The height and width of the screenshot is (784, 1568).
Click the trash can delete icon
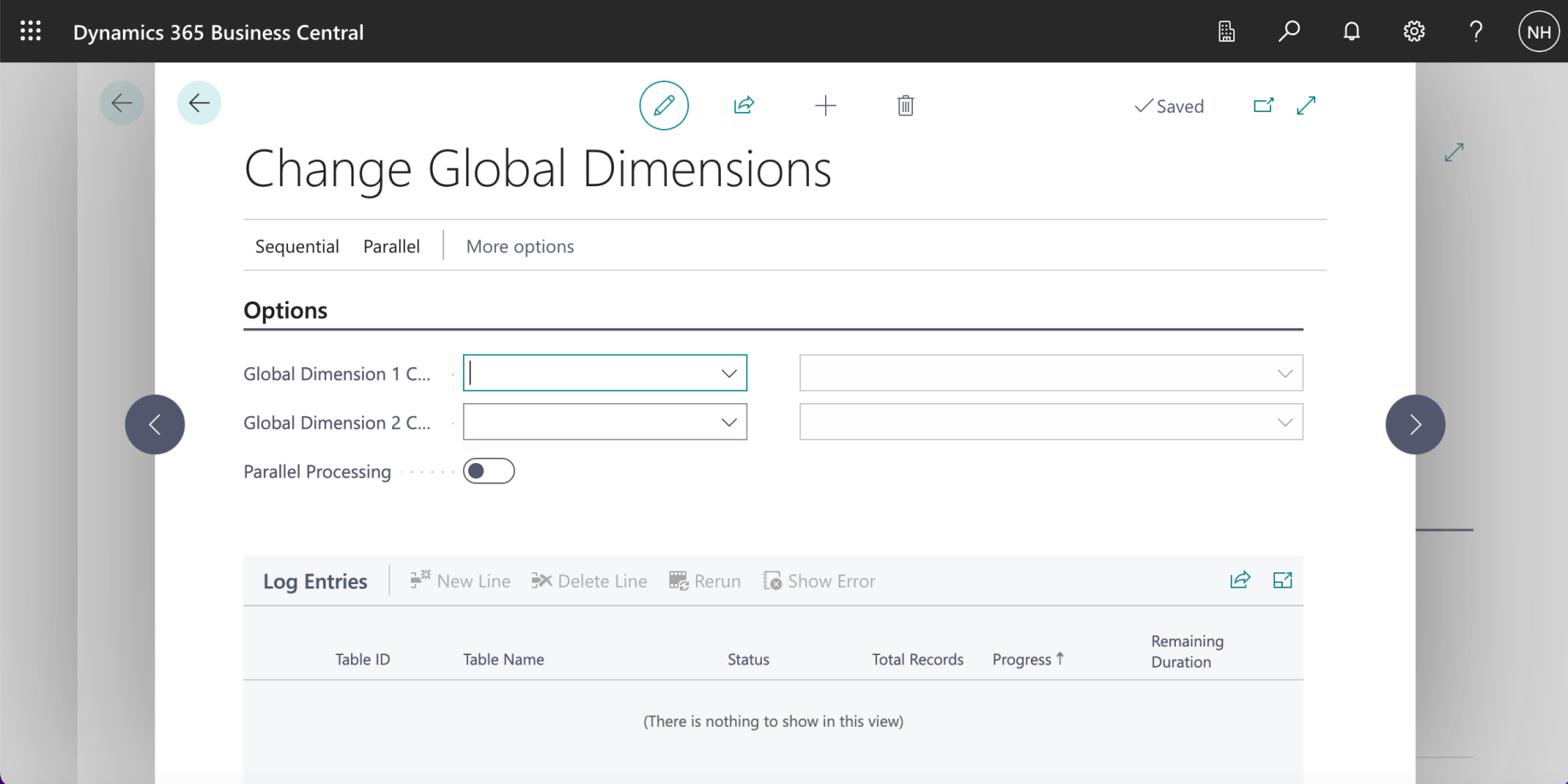pos(905,106)
